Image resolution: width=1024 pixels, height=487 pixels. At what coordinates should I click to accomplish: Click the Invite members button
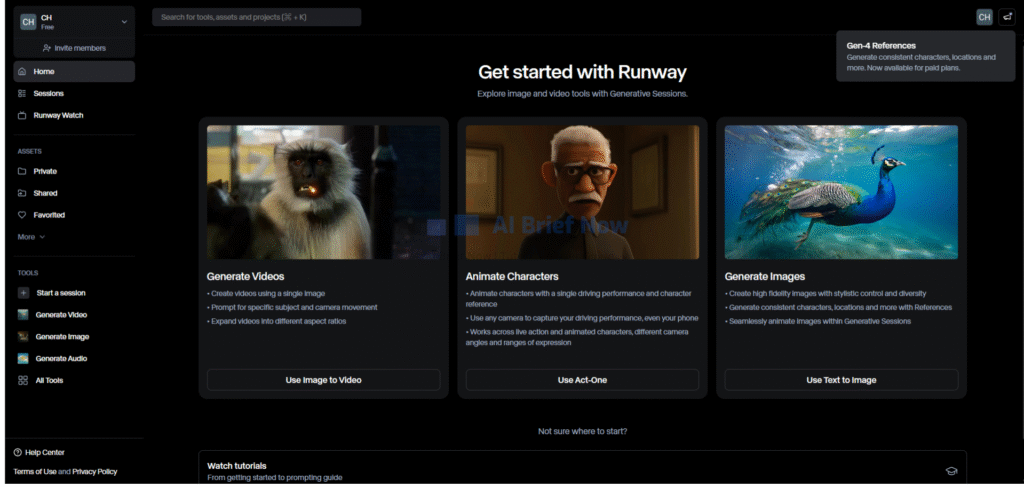[74, 48]
